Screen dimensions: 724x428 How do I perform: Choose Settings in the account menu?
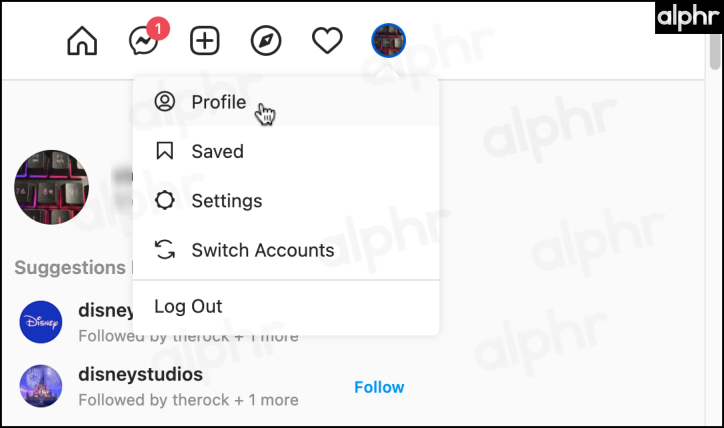(286, 200)
